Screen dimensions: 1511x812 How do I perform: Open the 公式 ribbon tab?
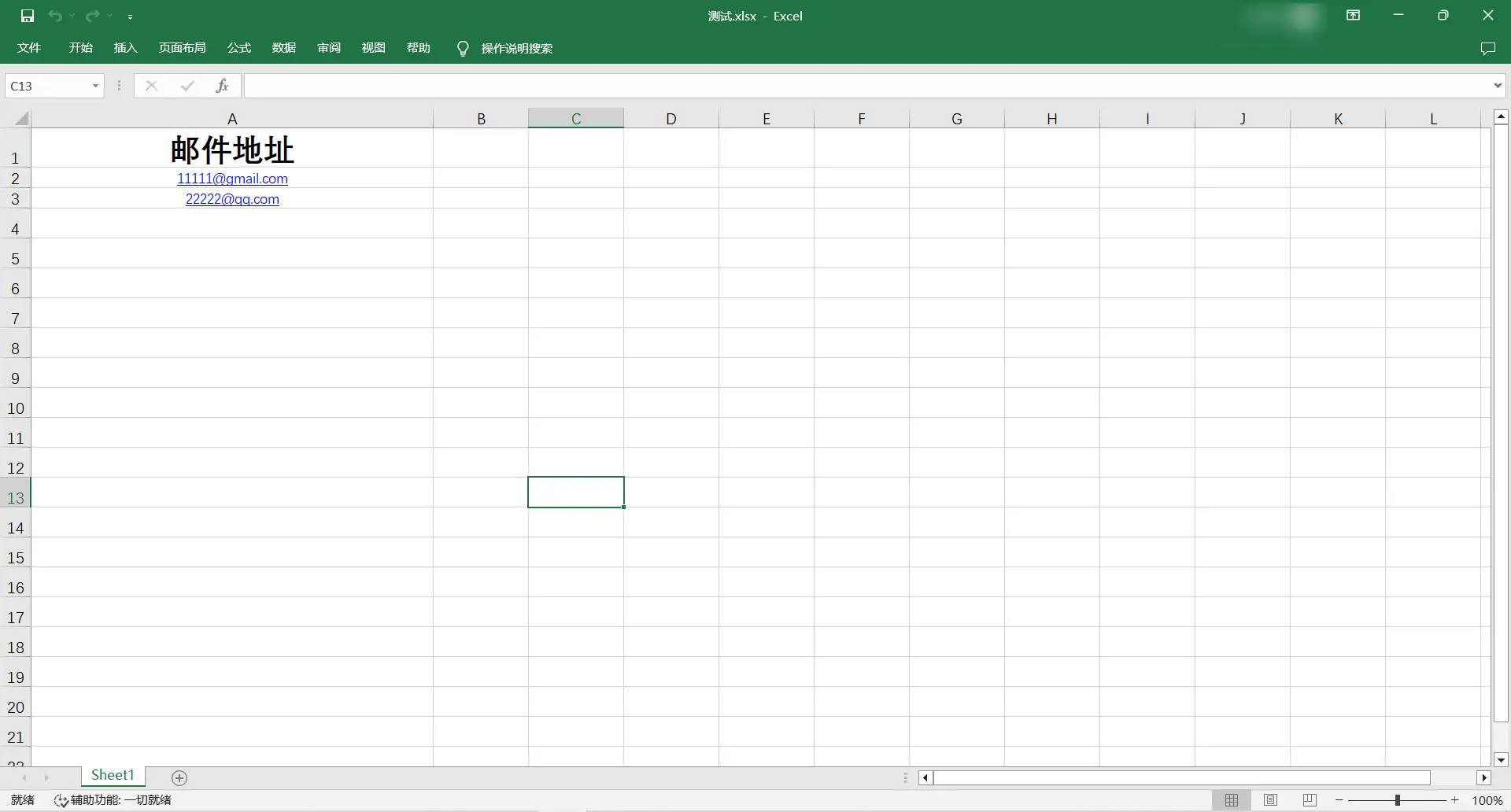(x=239, y=48)
